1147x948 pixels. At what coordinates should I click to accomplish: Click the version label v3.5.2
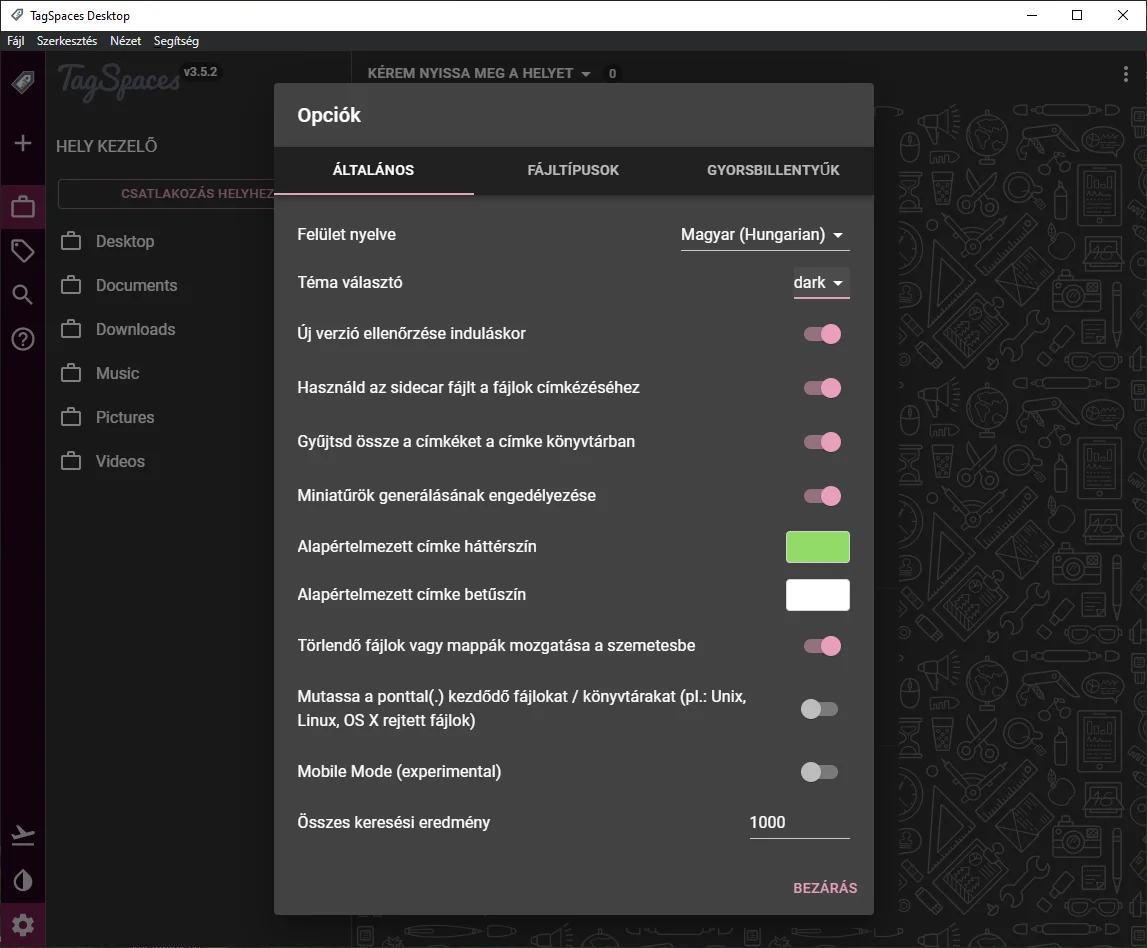click(x=200, y=72)
